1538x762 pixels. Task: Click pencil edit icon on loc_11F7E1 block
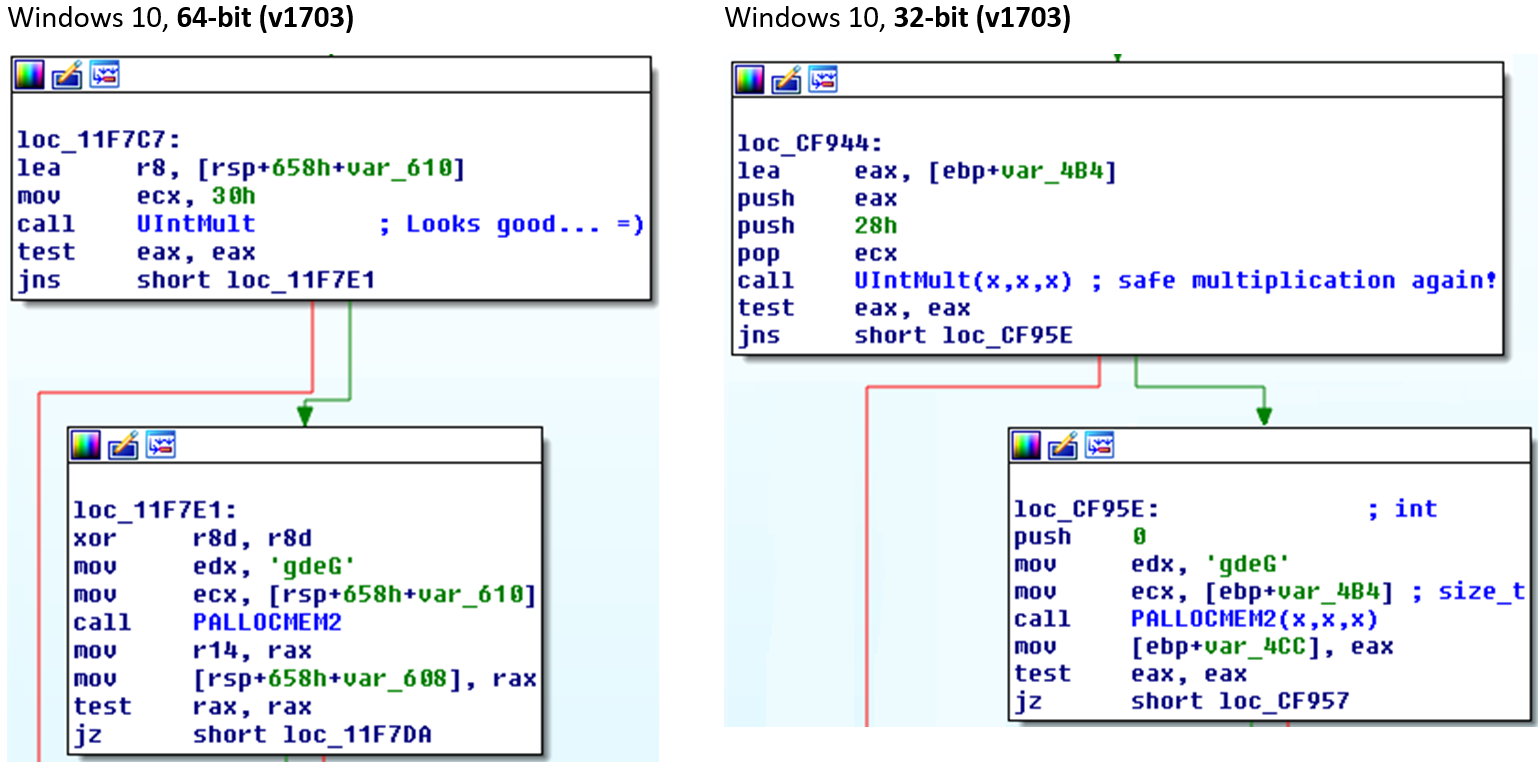[x=124, y=445]
